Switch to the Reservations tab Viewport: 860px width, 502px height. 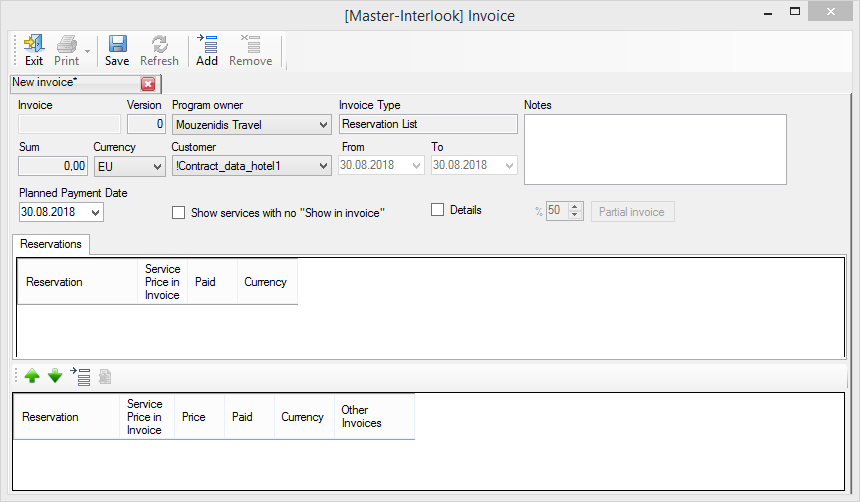pos(52,244)
